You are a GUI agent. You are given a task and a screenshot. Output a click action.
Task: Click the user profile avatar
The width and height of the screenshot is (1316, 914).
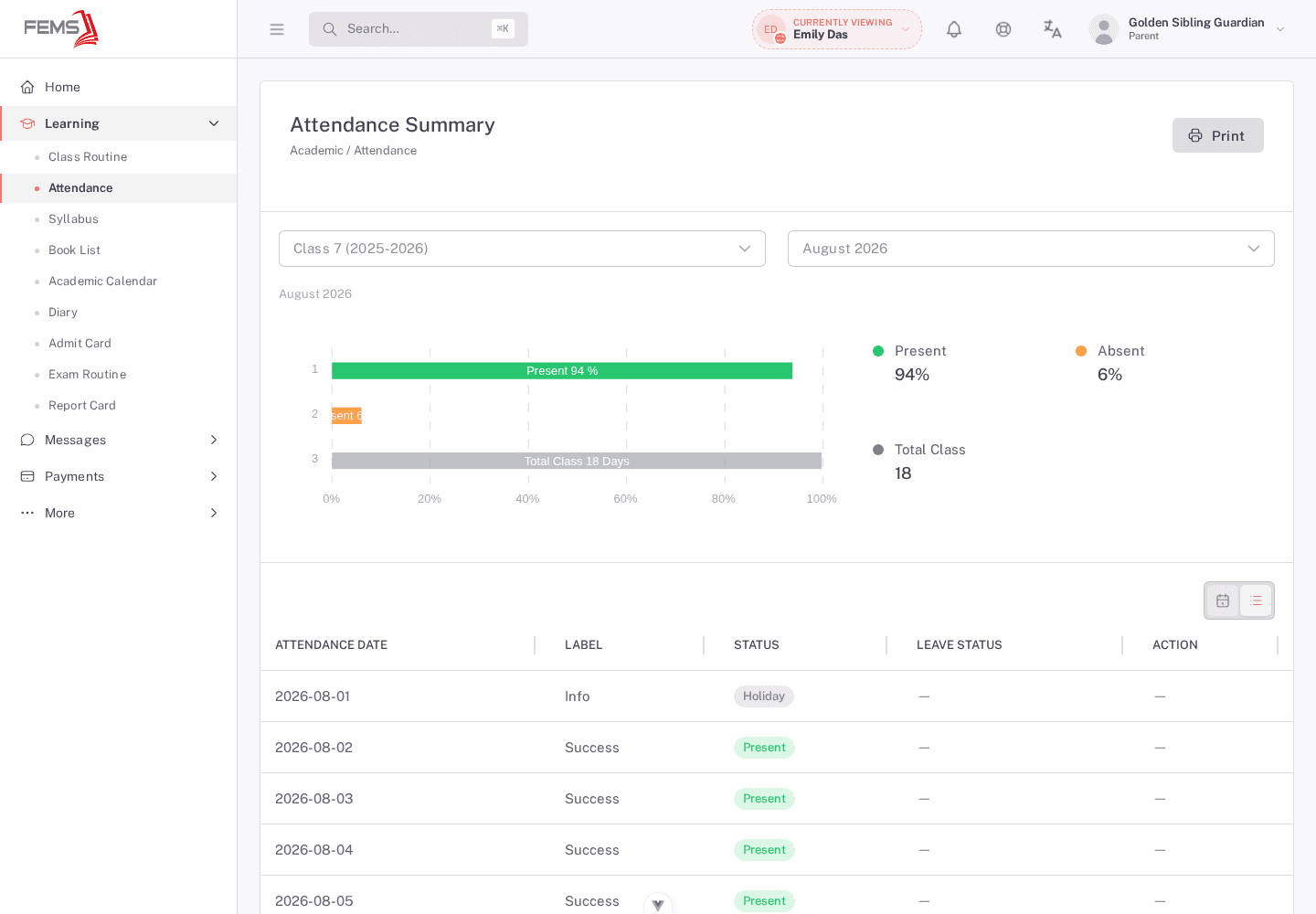(x=1104, y=29)
